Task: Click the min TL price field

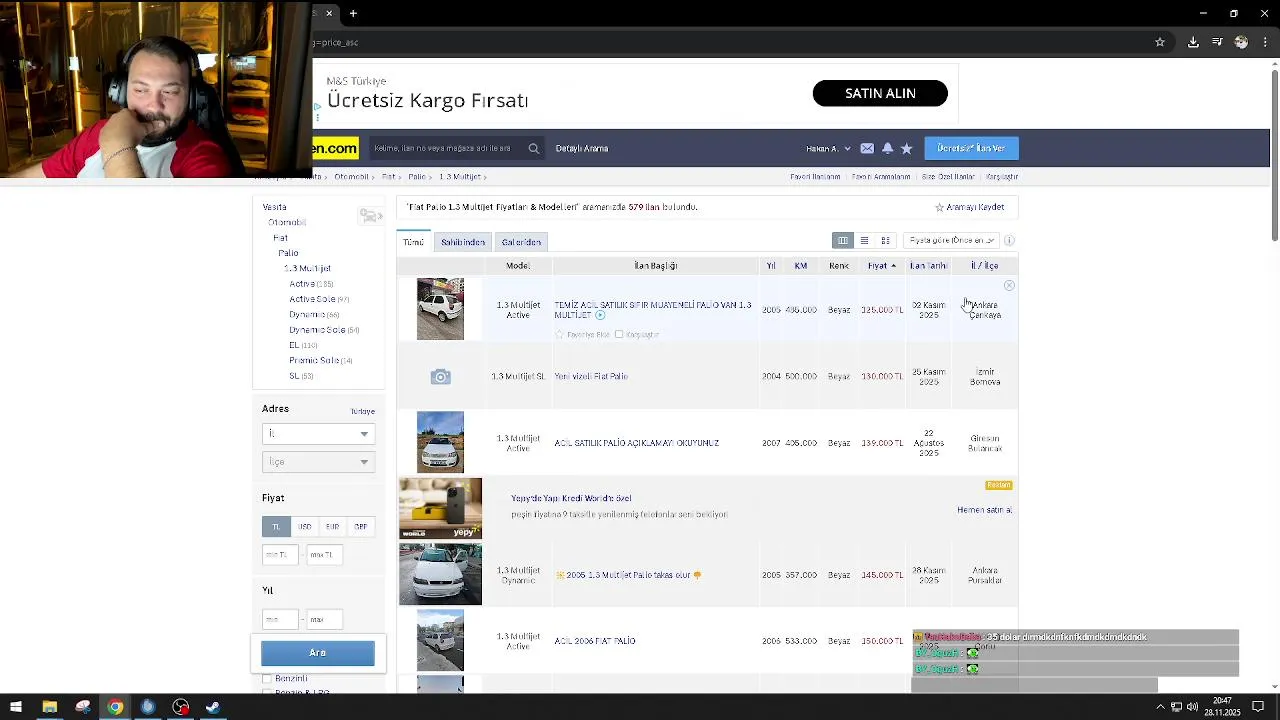Action: pos(280,554)
